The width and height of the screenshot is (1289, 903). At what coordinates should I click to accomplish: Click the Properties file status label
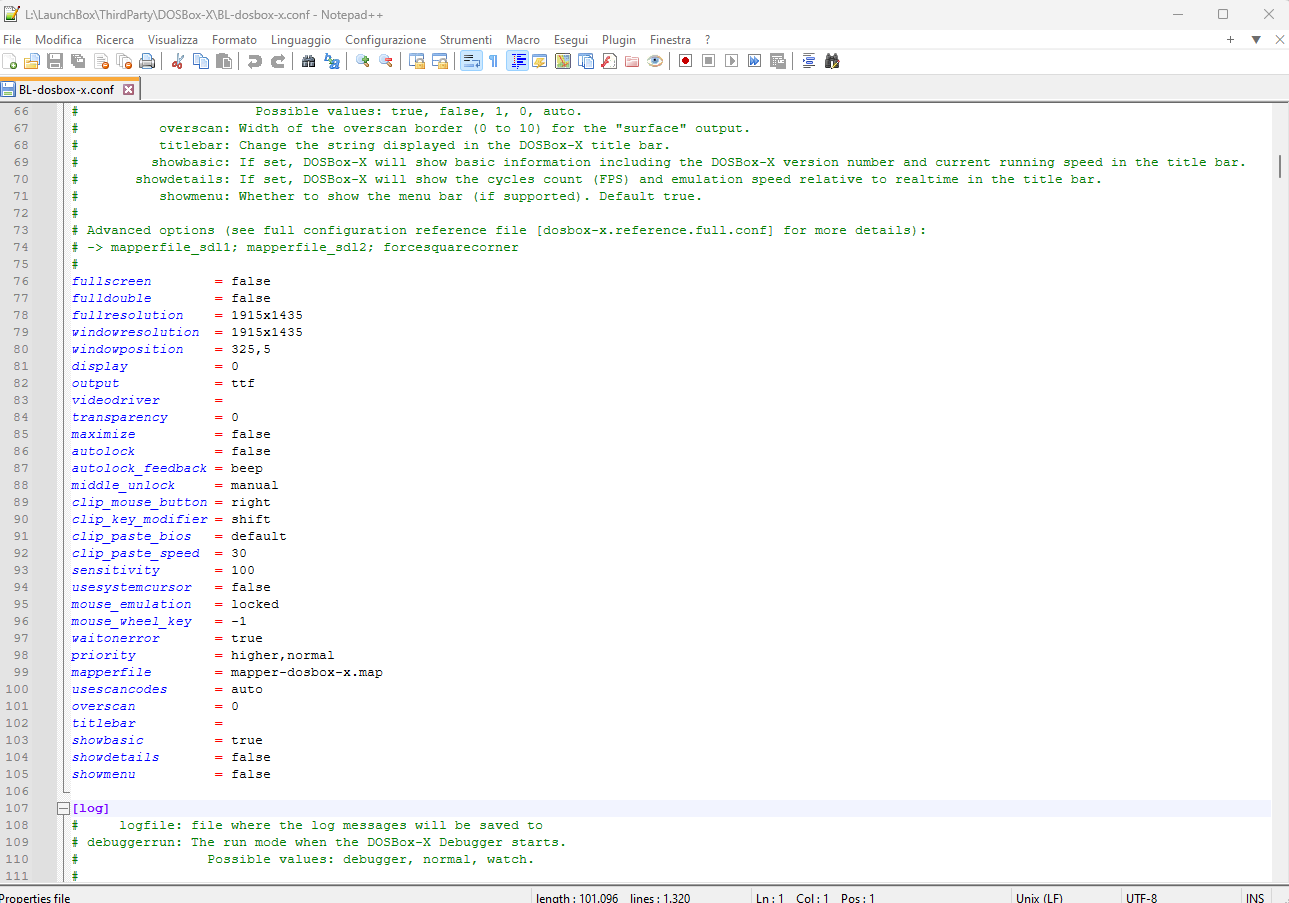[x=36, y=897]
